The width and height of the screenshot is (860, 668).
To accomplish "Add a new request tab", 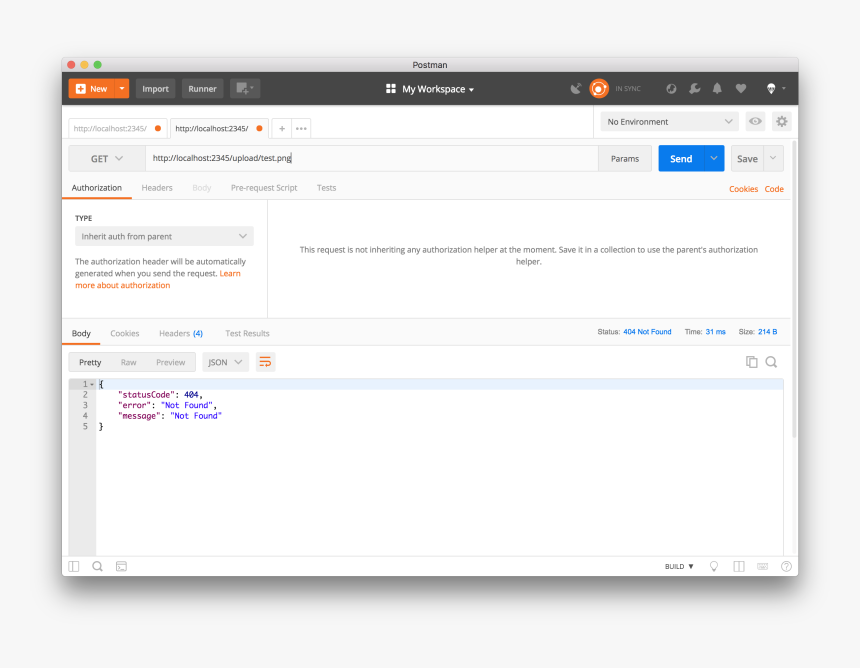I will (x=282, y=128).
